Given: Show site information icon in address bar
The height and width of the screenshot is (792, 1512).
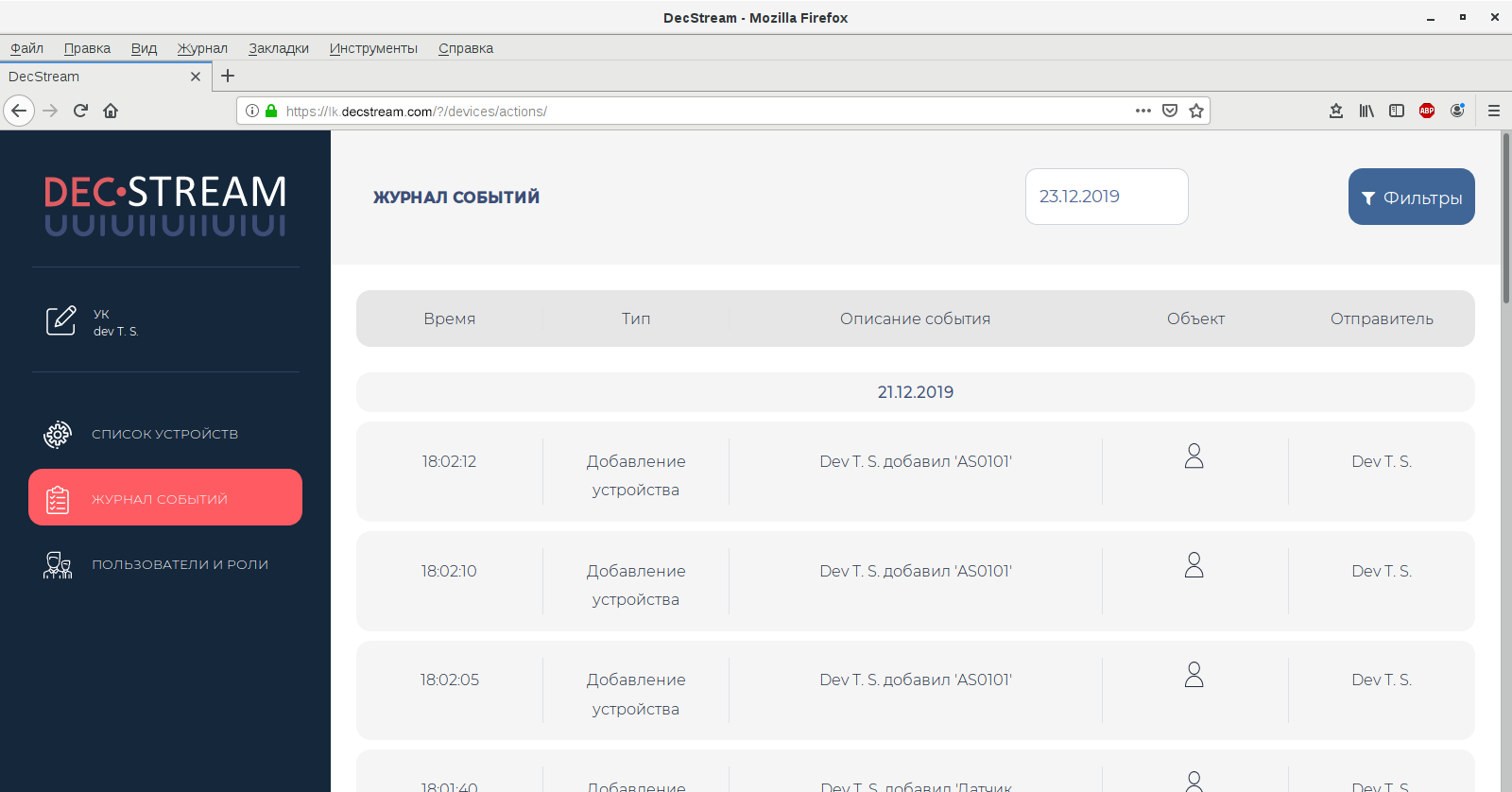Looking at the screenshot, I should coord(252,111).
